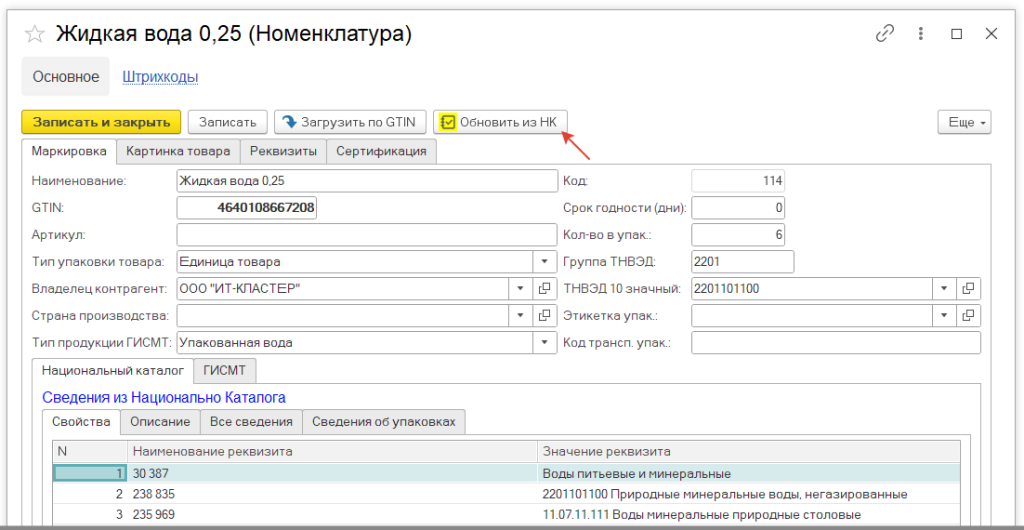Viewport: 1024px width, 530px height.
Task: Open ТНВЭД 10 значный value with its open icon
Action: [x=969, y=288]
